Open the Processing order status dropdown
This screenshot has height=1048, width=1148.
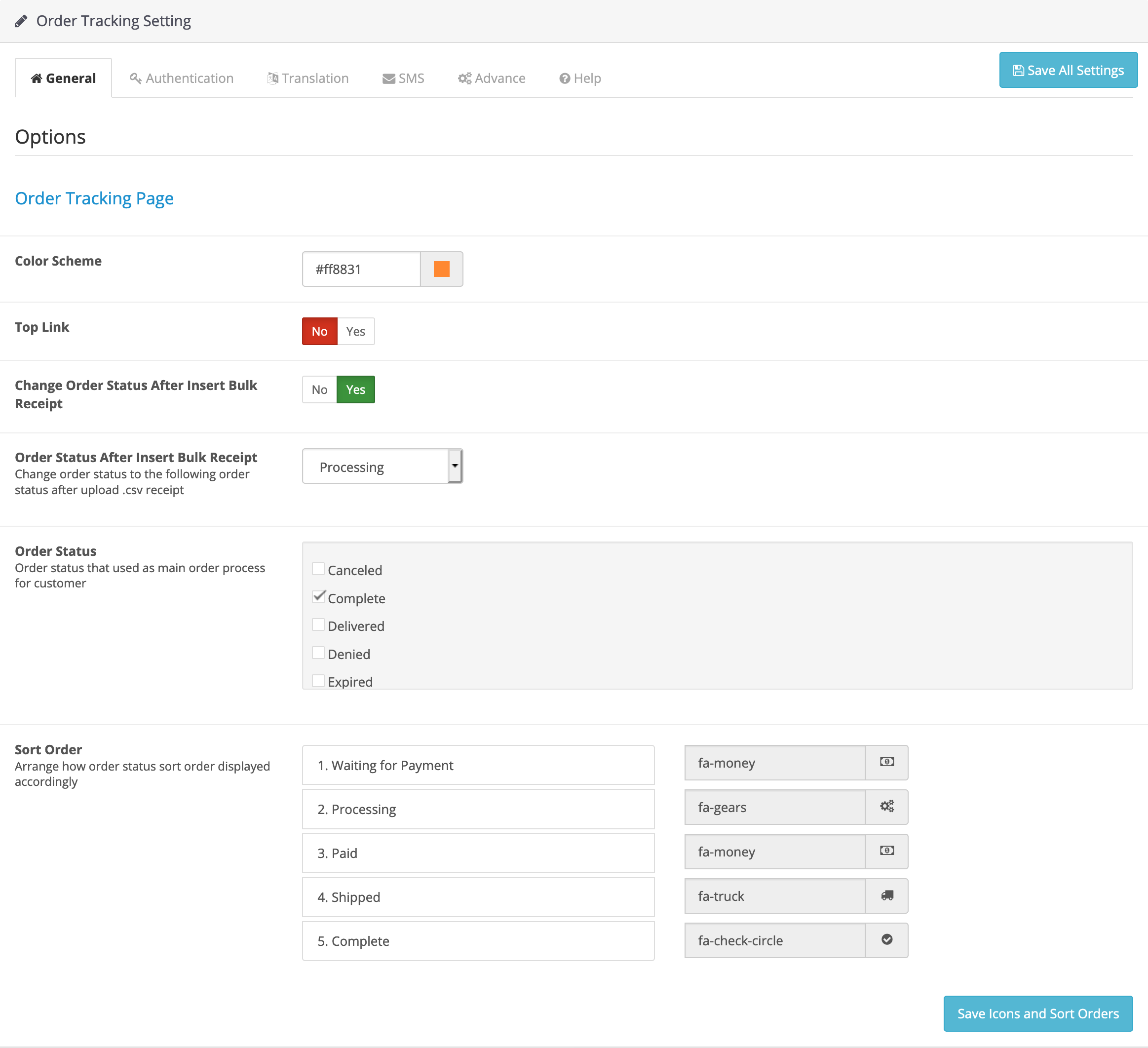pos(382,466)
